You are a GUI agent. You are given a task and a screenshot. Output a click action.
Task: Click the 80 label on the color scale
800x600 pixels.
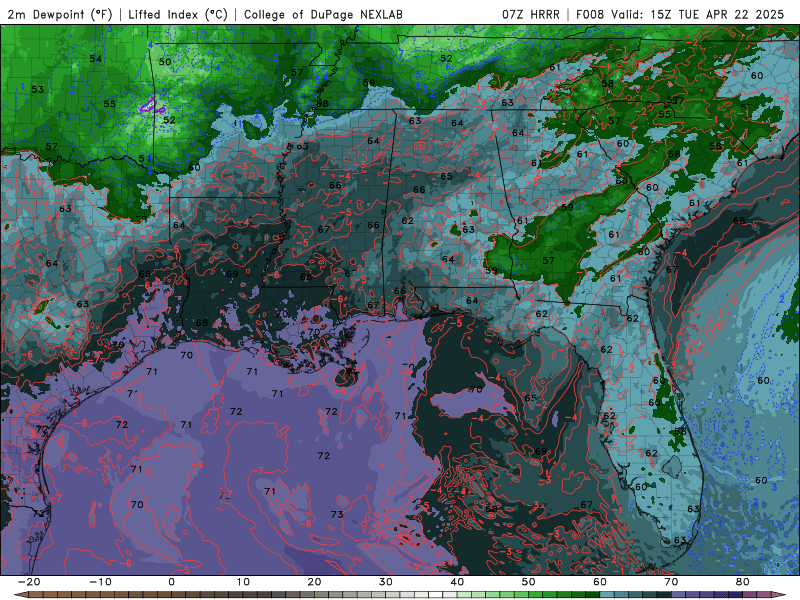coord(743,582)
